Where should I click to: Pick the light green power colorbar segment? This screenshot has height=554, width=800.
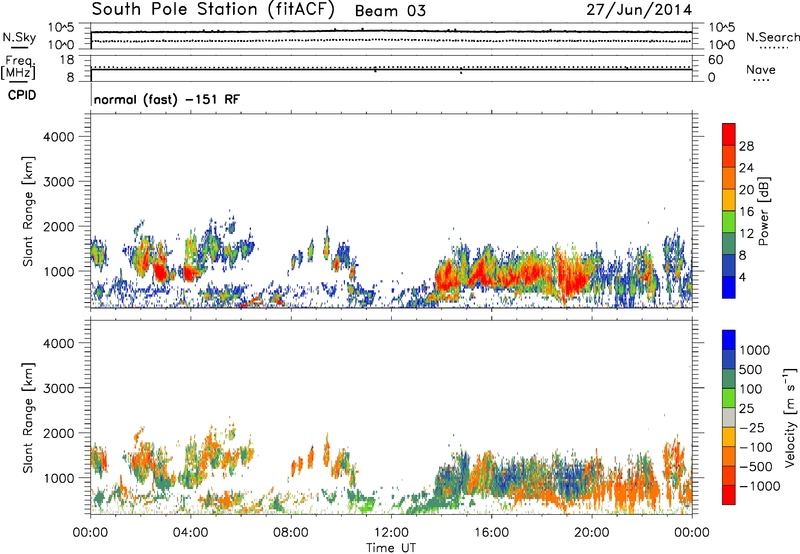(x=729, y=222)
